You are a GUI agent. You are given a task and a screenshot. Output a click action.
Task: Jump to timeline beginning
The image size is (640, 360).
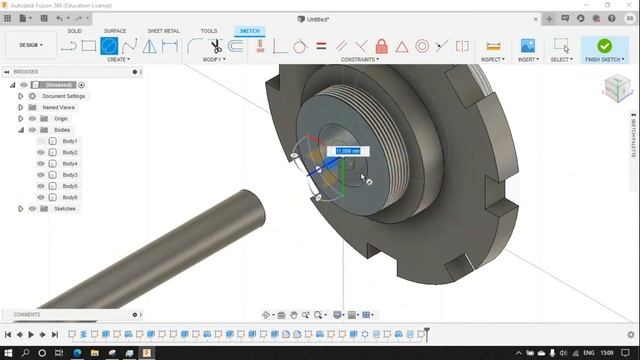[8, 335]
